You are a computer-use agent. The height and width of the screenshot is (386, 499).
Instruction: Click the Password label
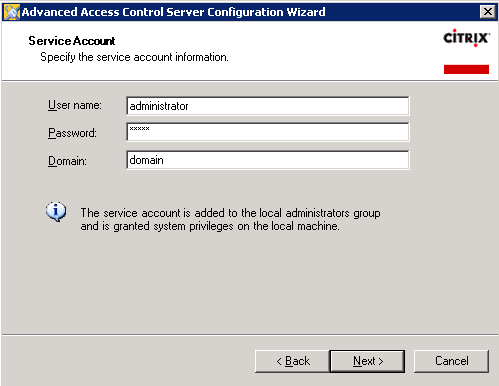72,133
